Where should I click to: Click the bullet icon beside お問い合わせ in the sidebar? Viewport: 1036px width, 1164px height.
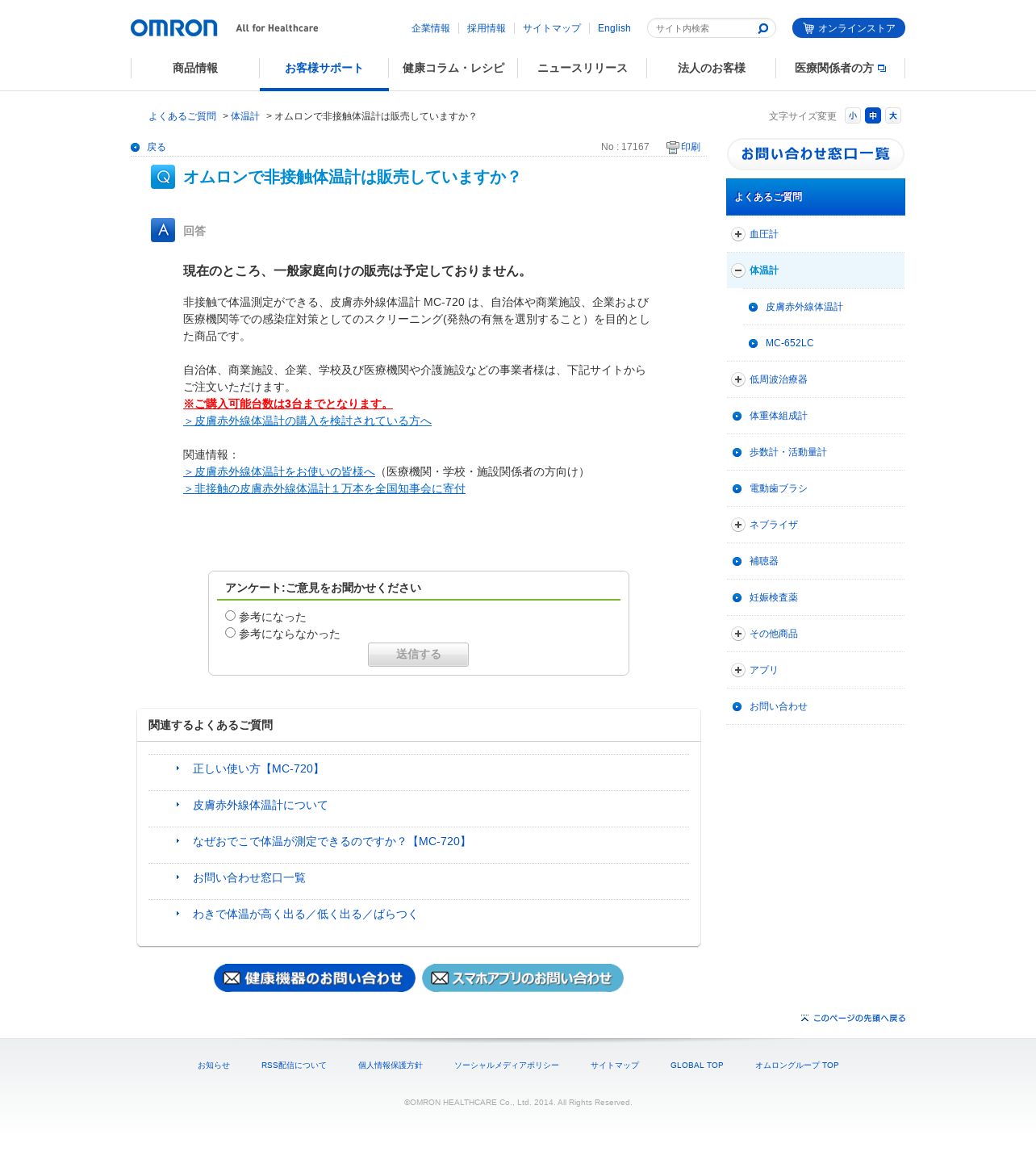(737, 706)
